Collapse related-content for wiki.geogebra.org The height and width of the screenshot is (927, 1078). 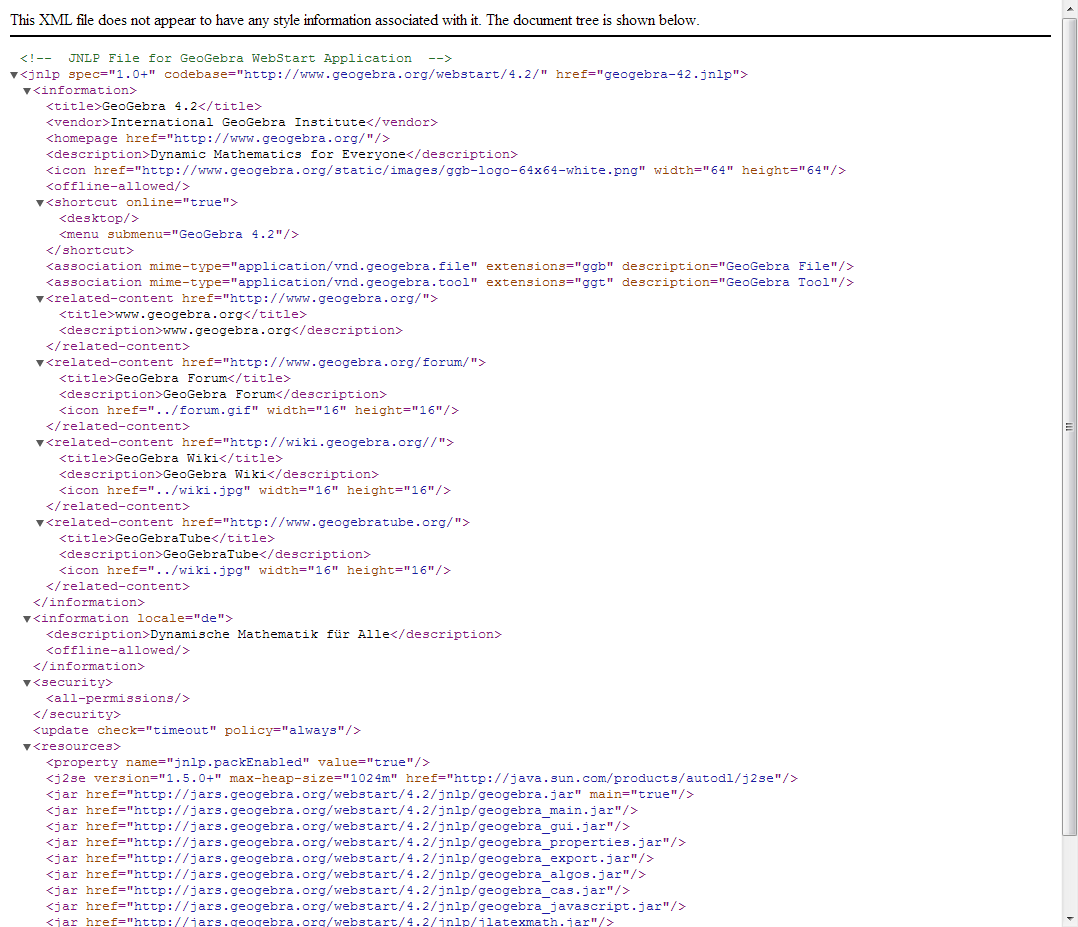[40, 443]
